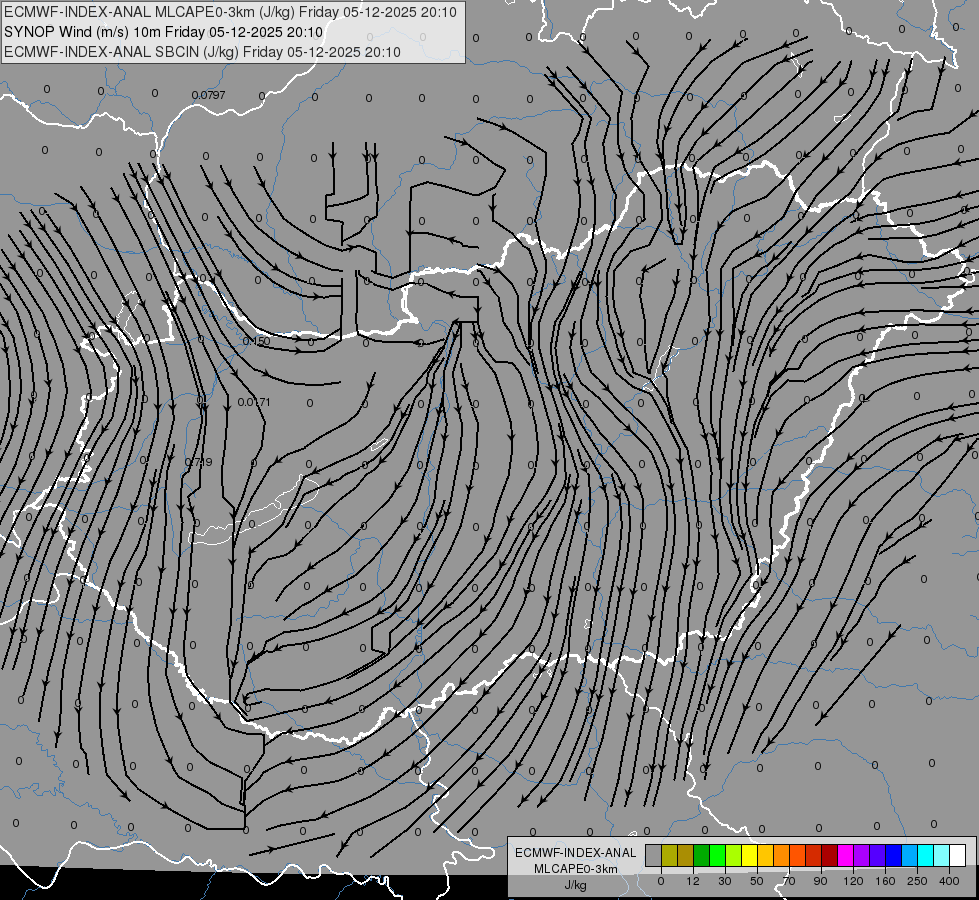Click the SYNOP Wind 10m title line
The width and height of the screenshot is (979, 900).
[164, 32]
